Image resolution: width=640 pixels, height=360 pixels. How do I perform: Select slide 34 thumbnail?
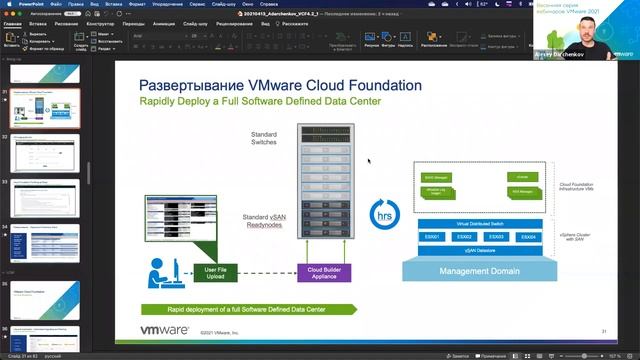coord(45,243)
